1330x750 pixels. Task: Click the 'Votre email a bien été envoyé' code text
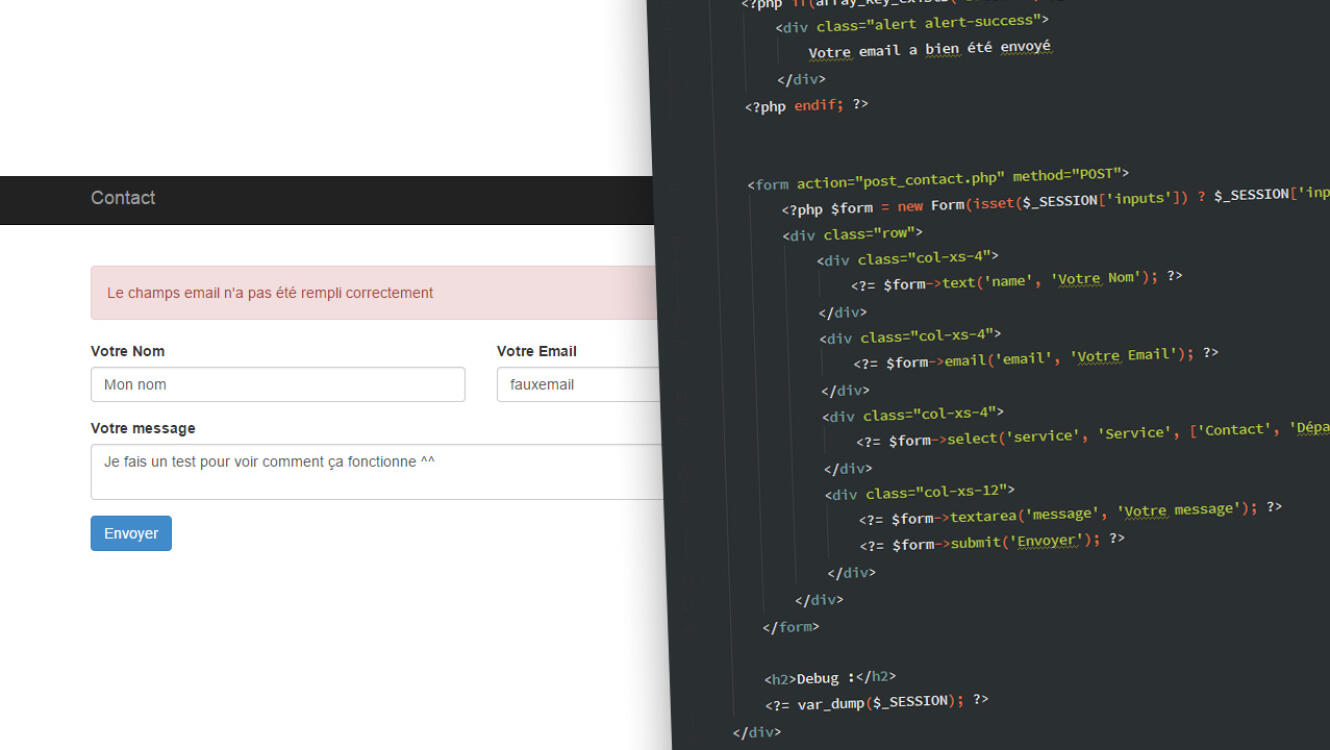pyautogui.click(x=930, y=49)
